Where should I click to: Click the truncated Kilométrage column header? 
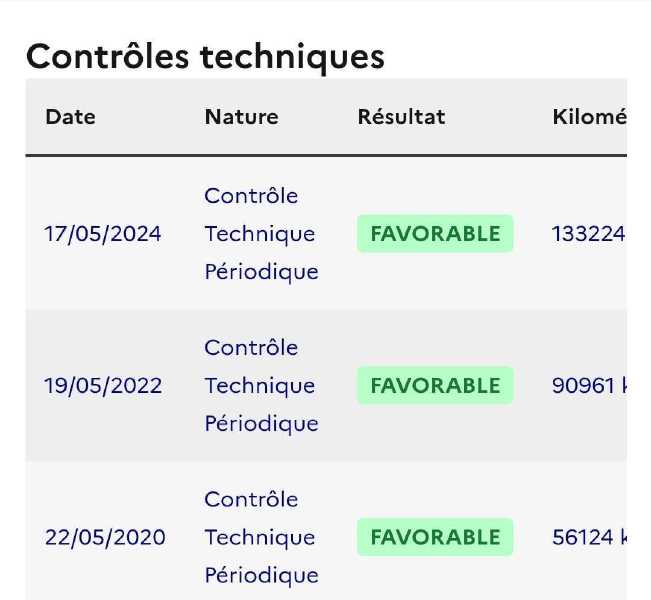(590, 117)
